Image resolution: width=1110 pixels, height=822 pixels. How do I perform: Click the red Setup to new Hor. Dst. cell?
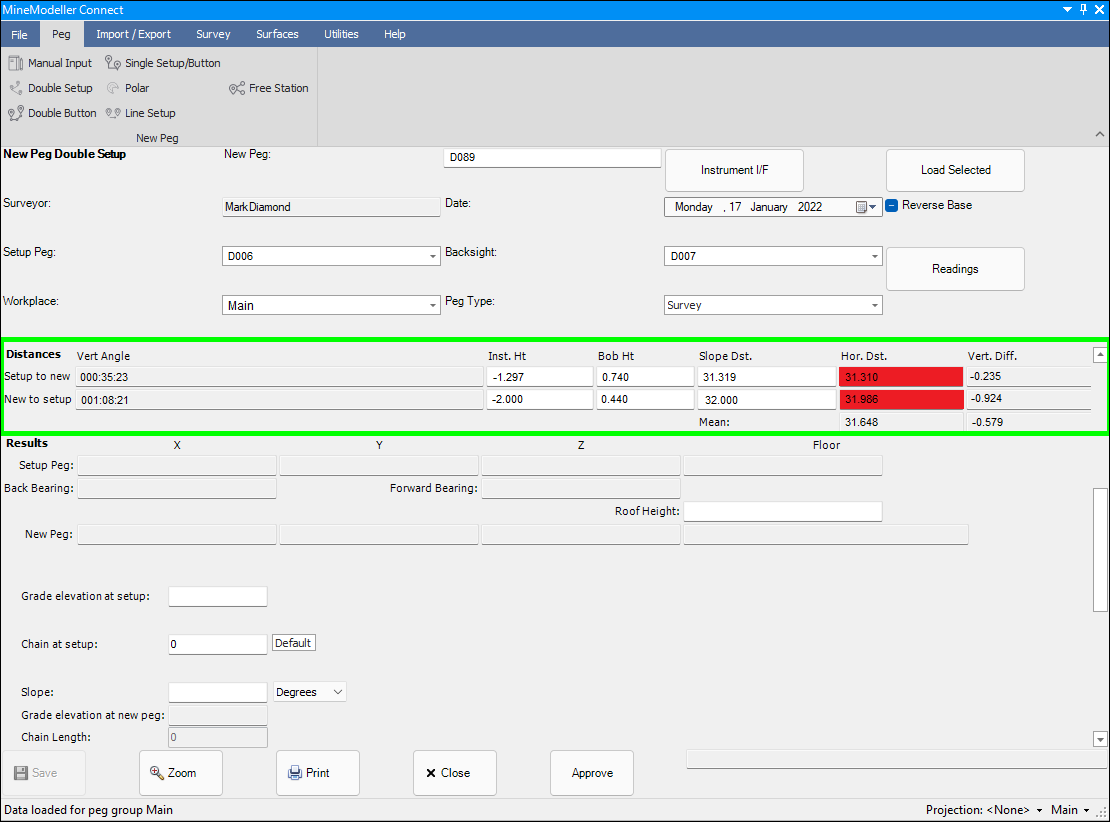click(x=901, y=377)
